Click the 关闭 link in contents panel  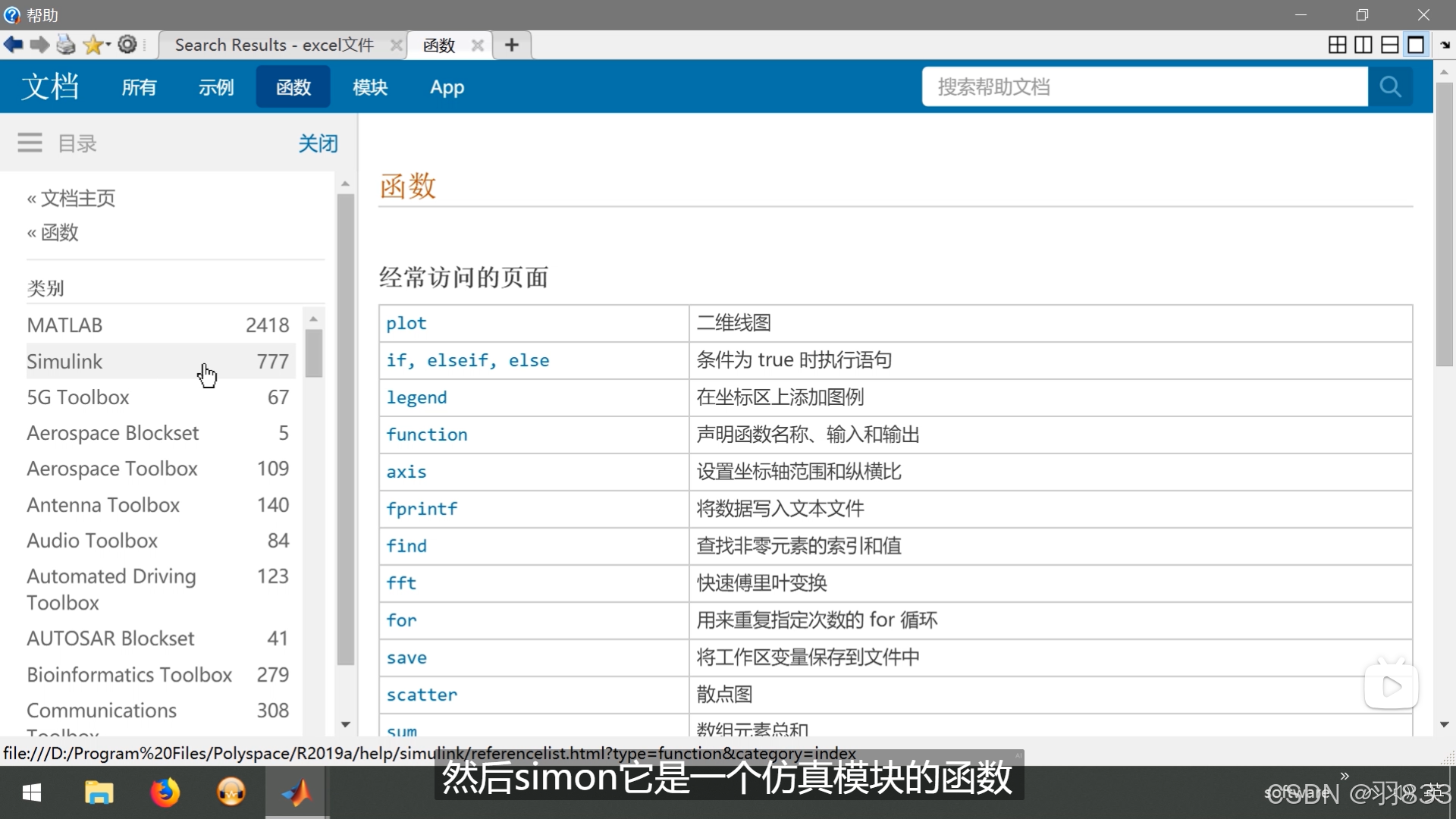pyautogui.click(x=318, y=143)
